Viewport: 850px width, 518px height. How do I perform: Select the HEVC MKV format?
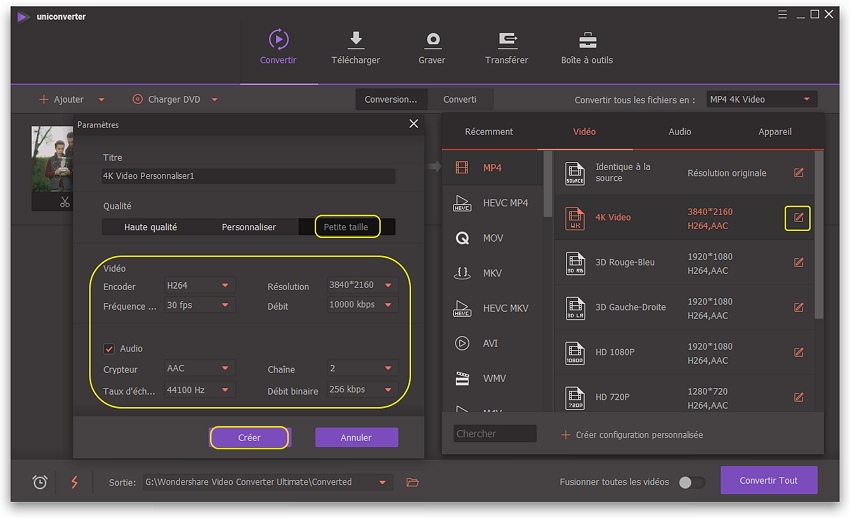[x=493, y=308]
